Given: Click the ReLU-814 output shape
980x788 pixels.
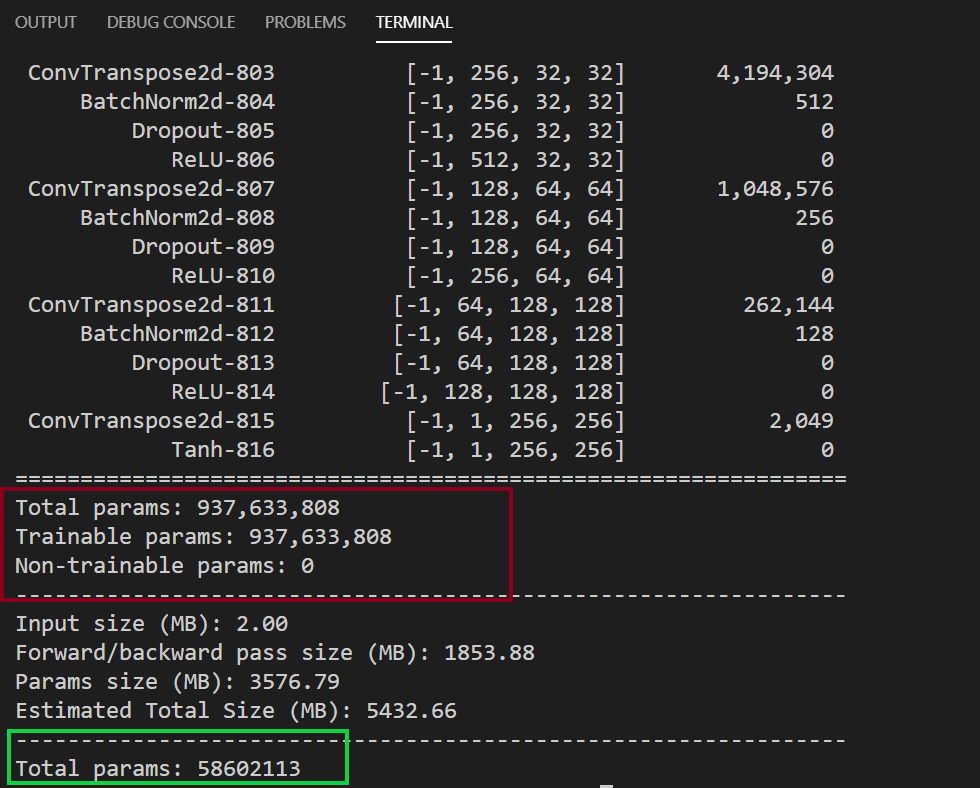Looking at the screenshot, I should coord(502,392).
